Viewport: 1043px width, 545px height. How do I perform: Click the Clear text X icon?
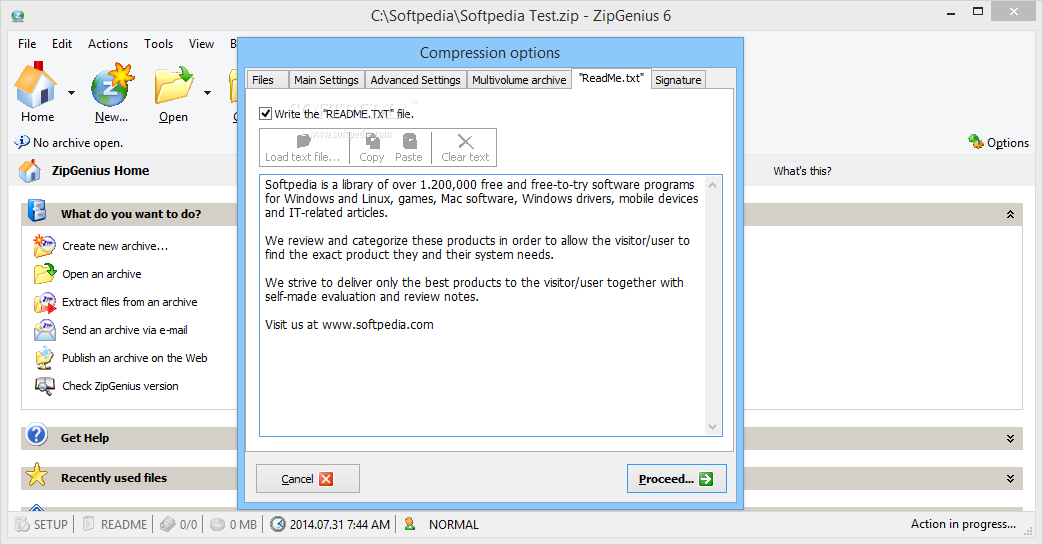[x=466, y=142]
